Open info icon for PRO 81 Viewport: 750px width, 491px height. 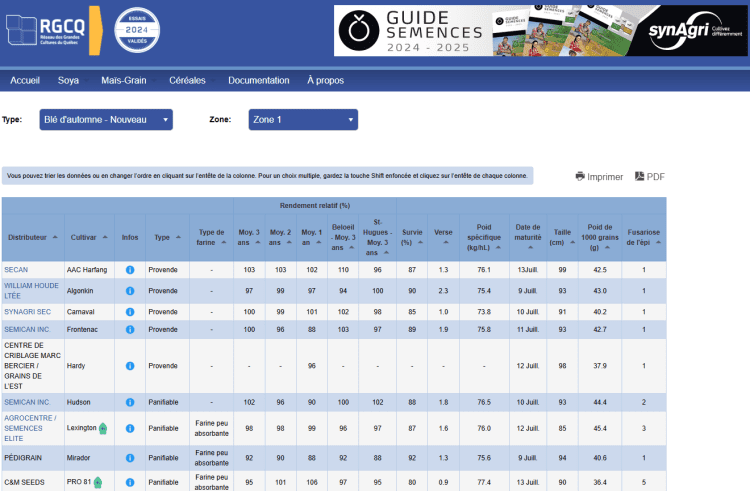click(x=130, y=483)
